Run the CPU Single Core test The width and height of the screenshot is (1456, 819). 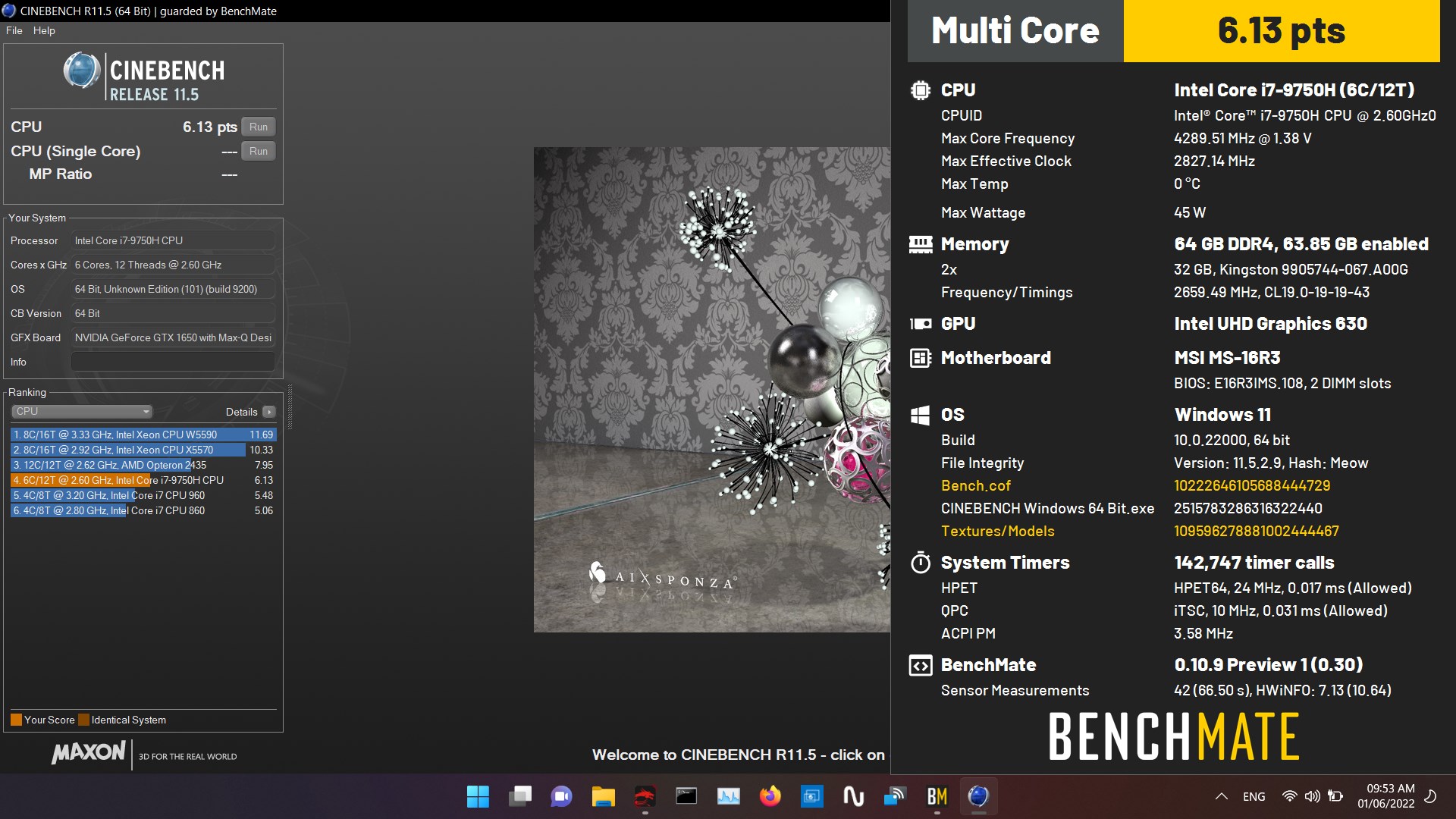[259, 151]
